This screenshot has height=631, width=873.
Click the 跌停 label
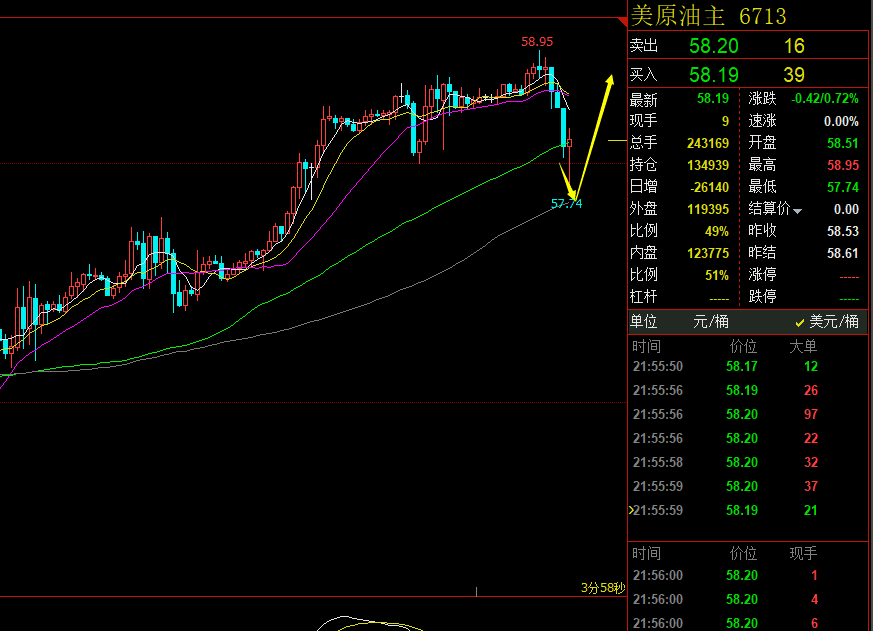click(x=762, y=296)
